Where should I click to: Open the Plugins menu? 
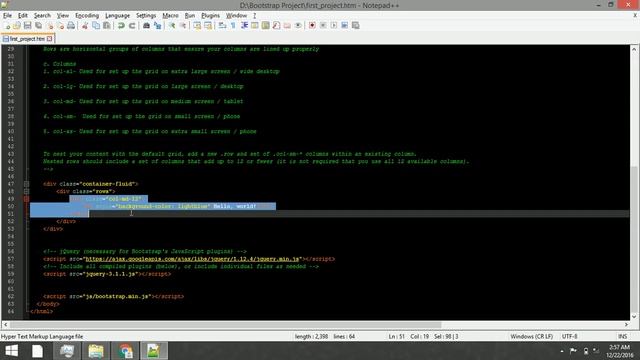coord(211,16)
